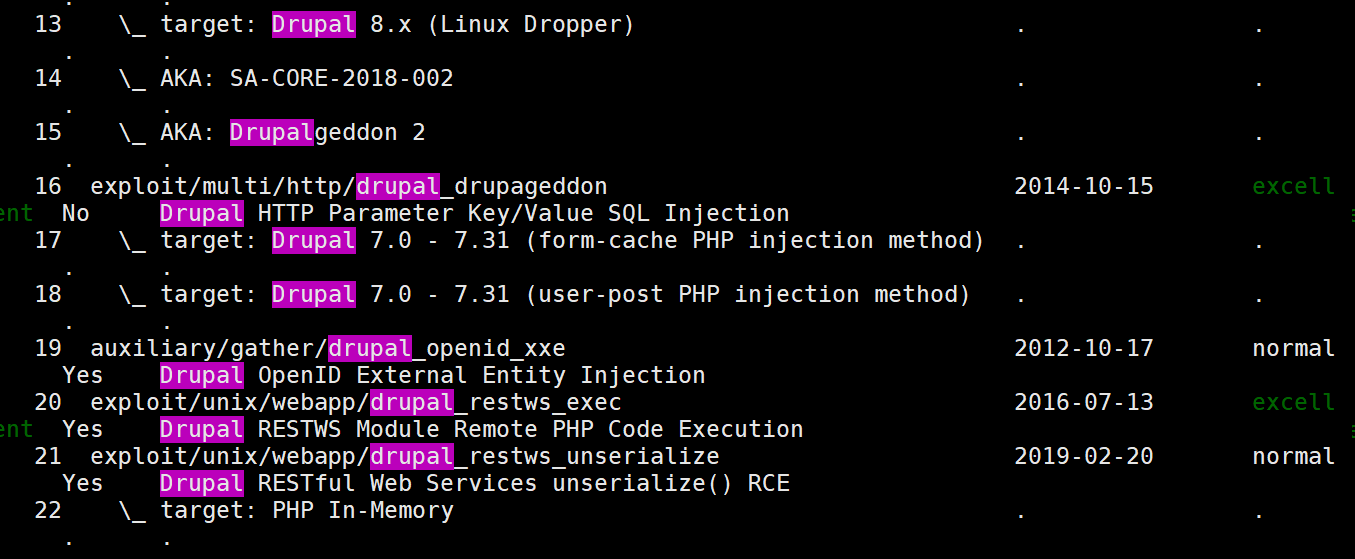Select the auxiliary/gather/drupal_openid_xxe module line

328,348
